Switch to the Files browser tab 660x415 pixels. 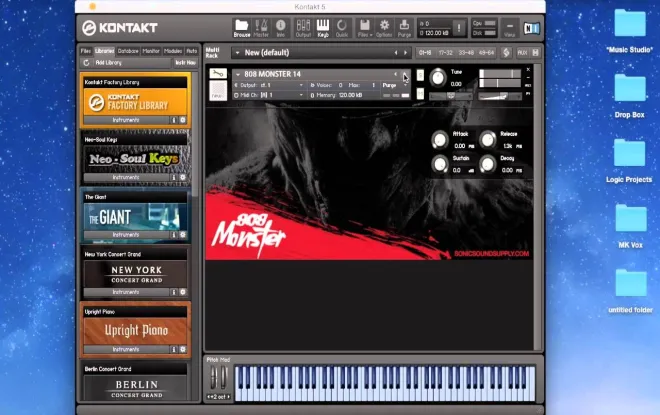85,51
